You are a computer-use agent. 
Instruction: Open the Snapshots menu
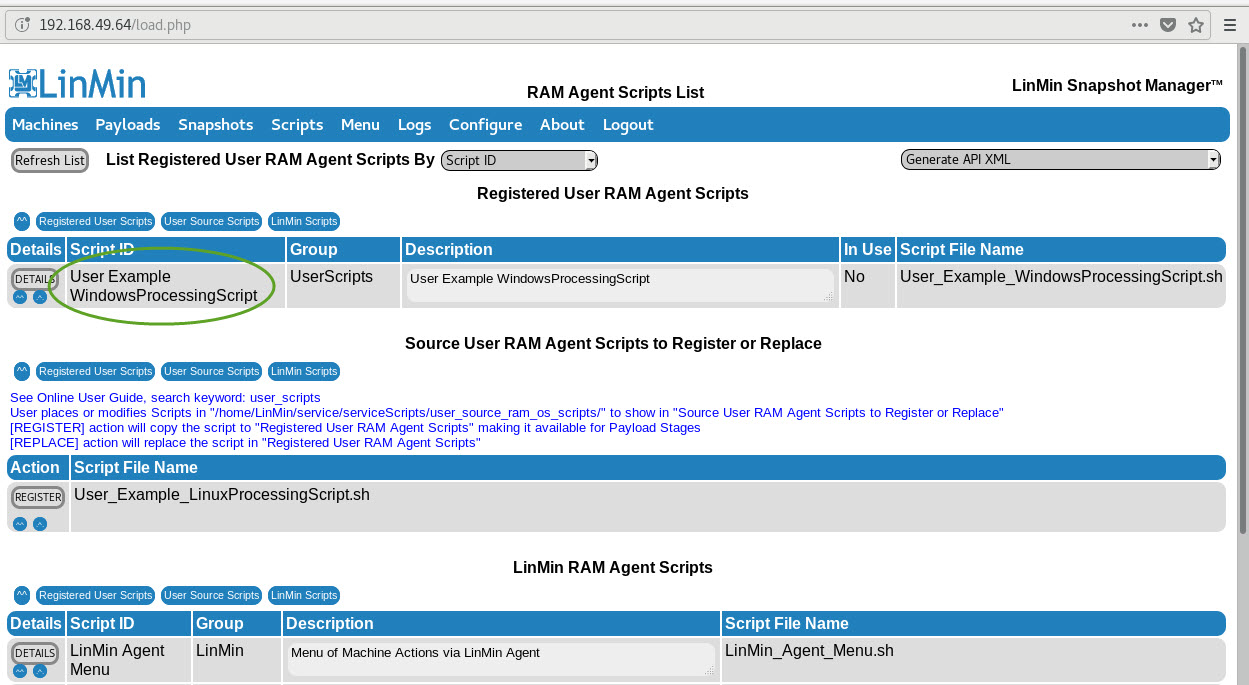(x=215, y=125)
